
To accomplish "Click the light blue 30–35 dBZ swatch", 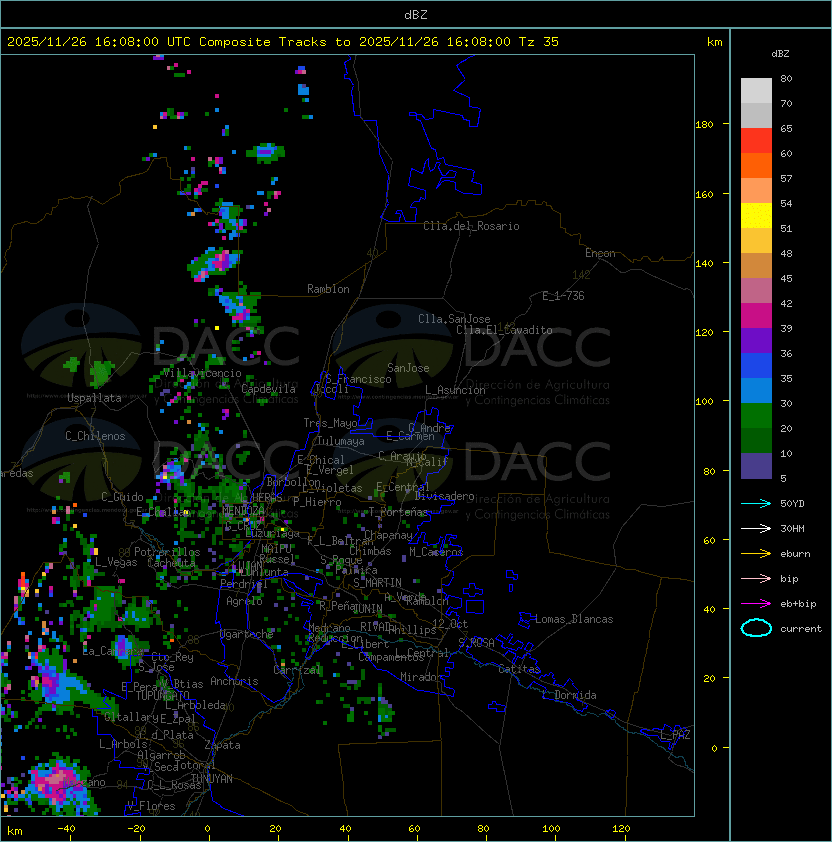I will point(756,390).
